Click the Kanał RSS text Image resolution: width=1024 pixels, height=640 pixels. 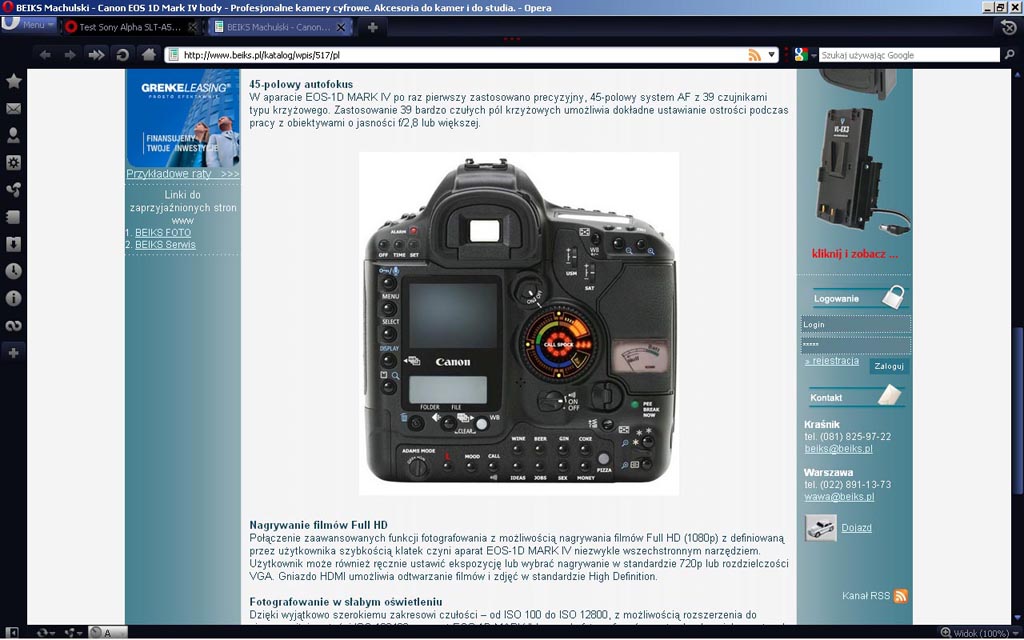(x=866, y=596)
